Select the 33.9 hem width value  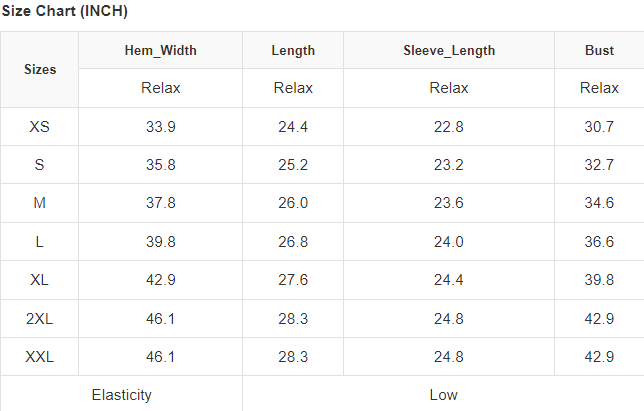pos(160,127)
